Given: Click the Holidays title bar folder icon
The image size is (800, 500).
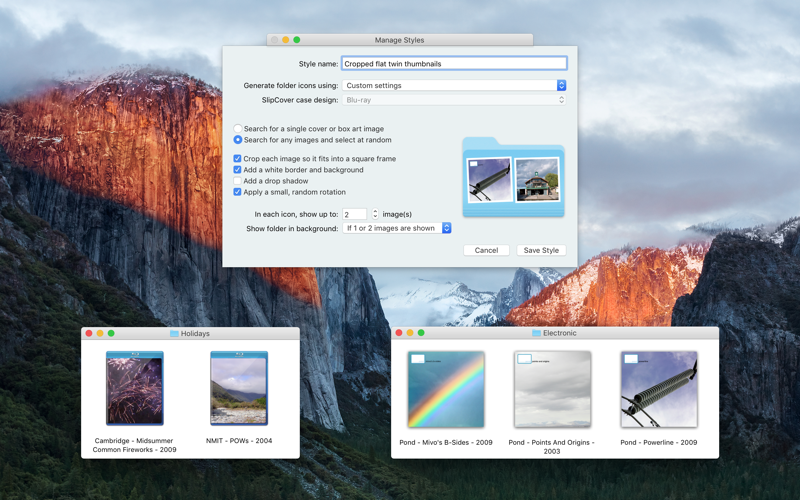Looking at the screenshot, I should [174, 333].
